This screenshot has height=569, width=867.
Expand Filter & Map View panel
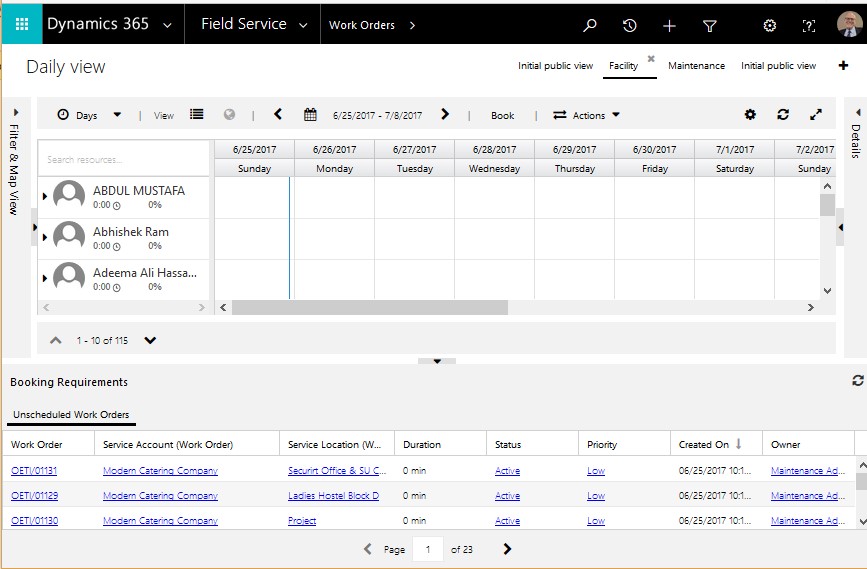(x=15, y=112)
